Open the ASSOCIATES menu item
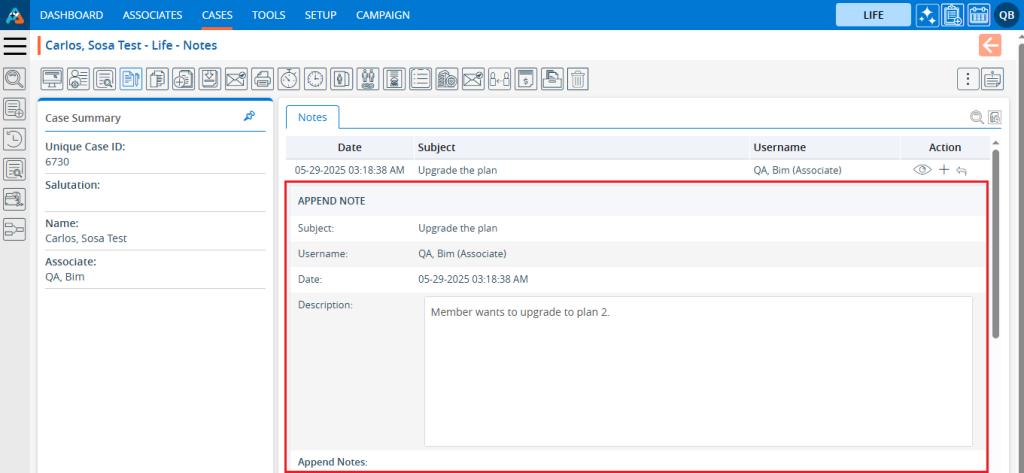Viewport: 1024px width, 473px height. point(152,15)
